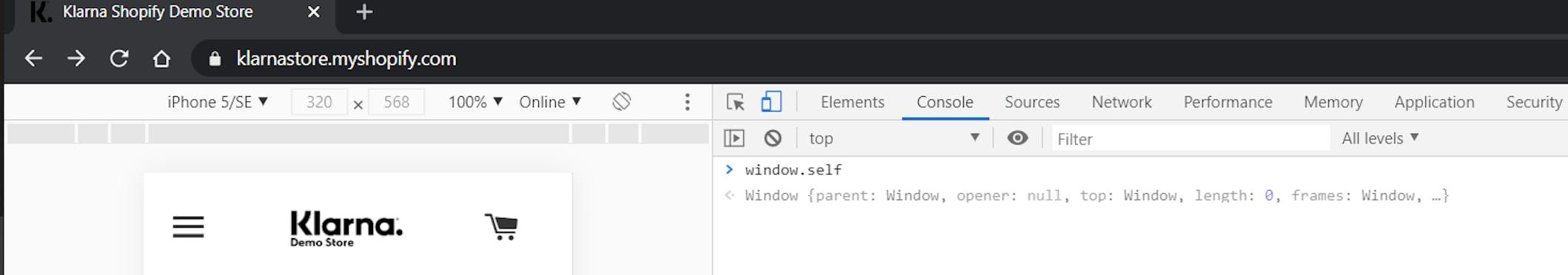Toggle live expression eye icon
The width and height of the screenshot is (1568, 275).
click(1018, 137)
